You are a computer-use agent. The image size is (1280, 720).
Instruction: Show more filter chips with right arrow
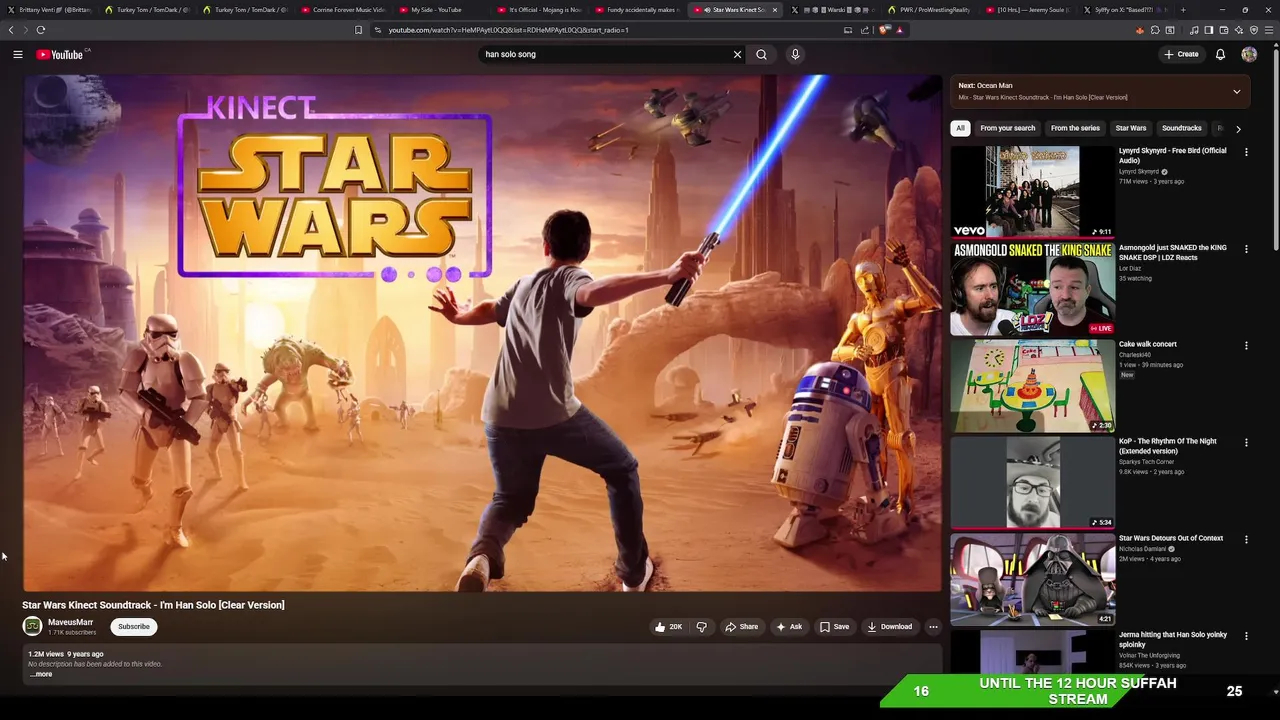[x=1238, y=129]
